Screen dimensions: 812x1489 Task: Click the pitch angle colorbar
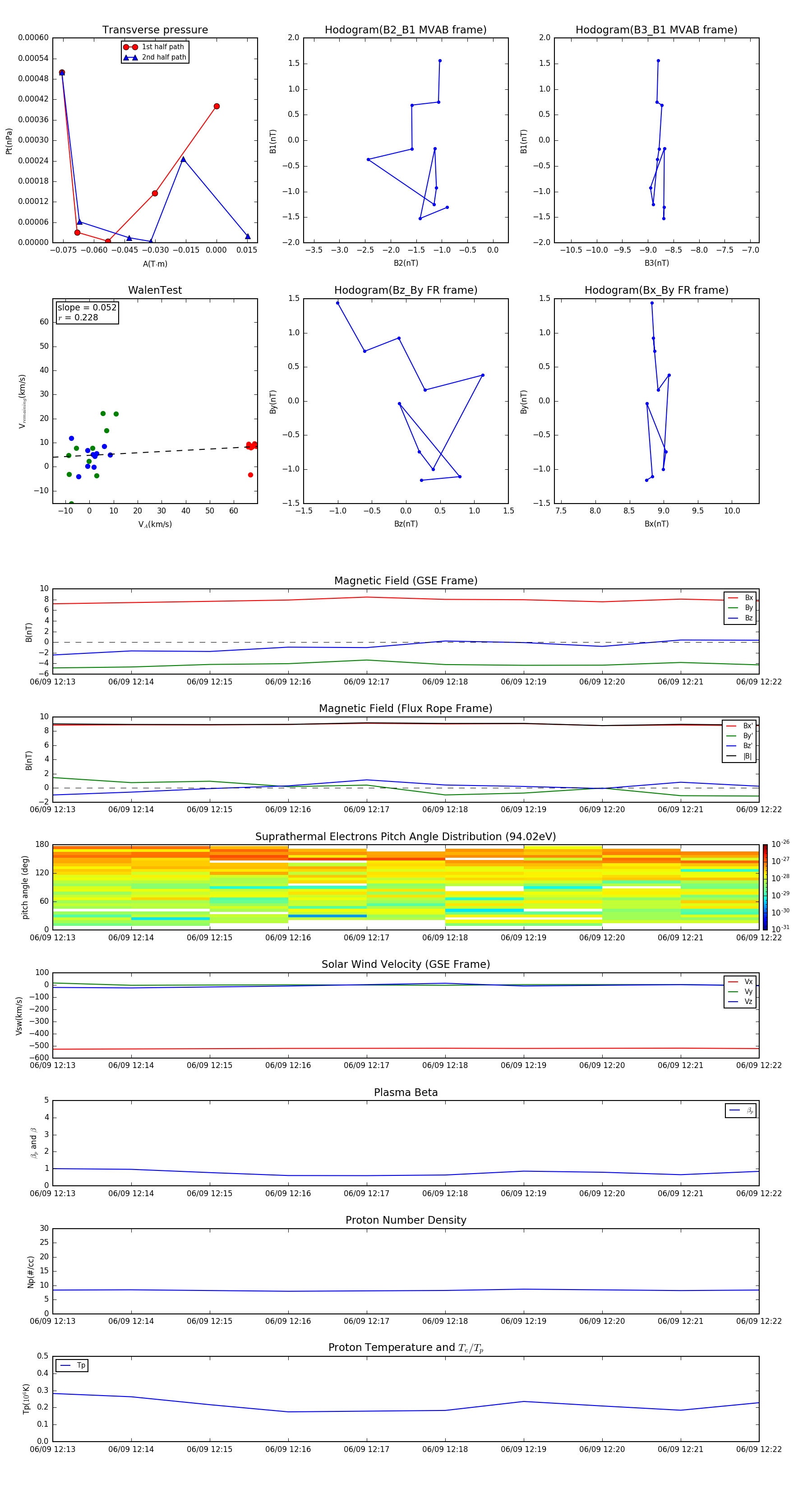[x=765, y=887]
